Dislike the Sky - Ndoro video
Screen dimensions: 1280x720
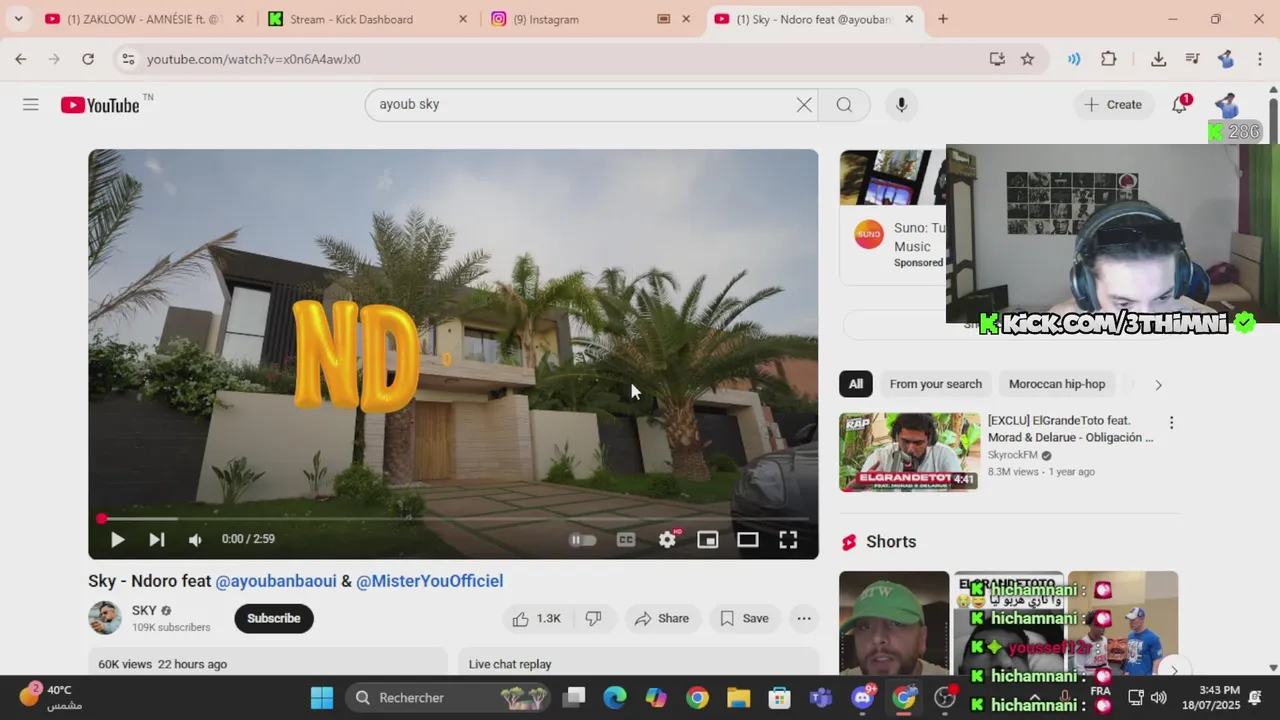pos(593,618)
